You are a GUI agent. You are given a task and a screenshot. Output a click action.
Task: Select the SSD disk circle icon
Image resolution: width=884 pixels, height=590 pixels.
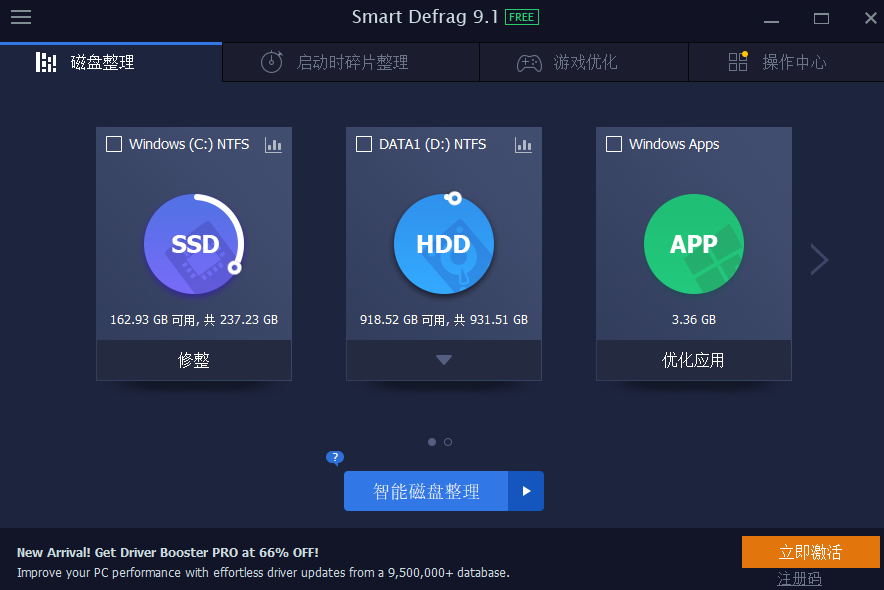pyautogui.click(x=193, y=243)
